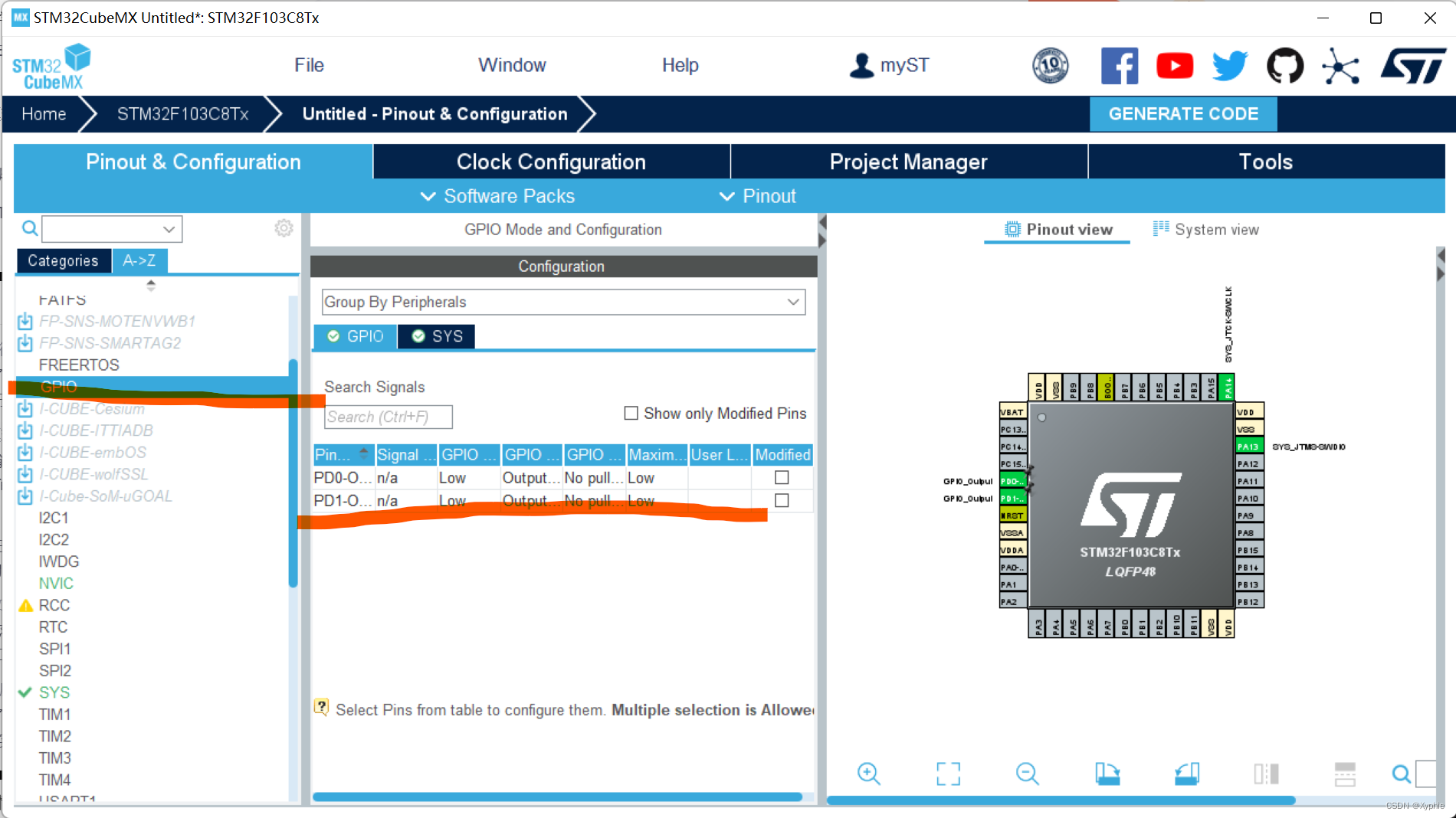The image size is (1456, 818).
Task: Click the Search Signals input field
Action: tap(389, 417)
